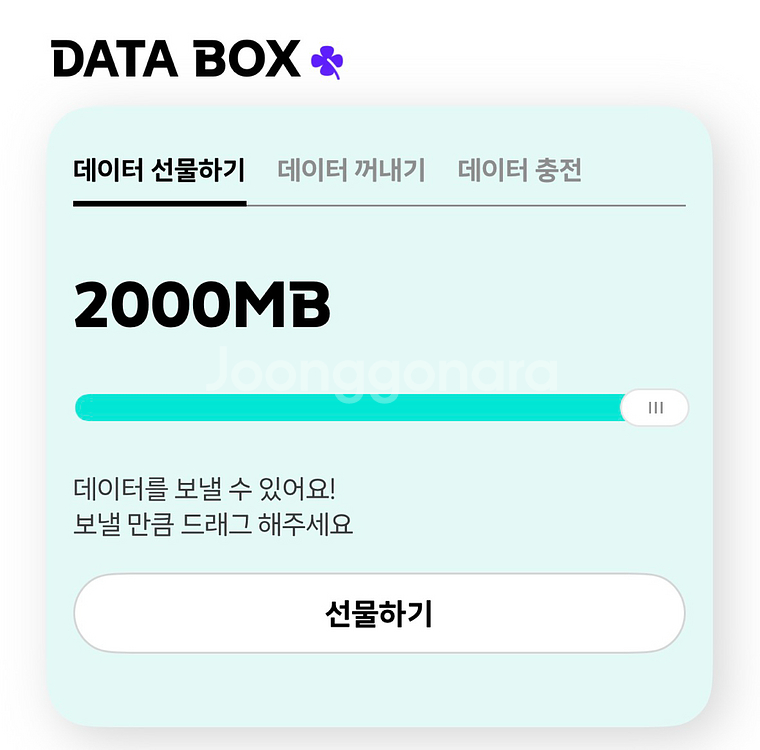Image resolution: width=760 pixels, height=750 pixels.
Task: Click the black underline below the active tab
Action: click(159, 203)
